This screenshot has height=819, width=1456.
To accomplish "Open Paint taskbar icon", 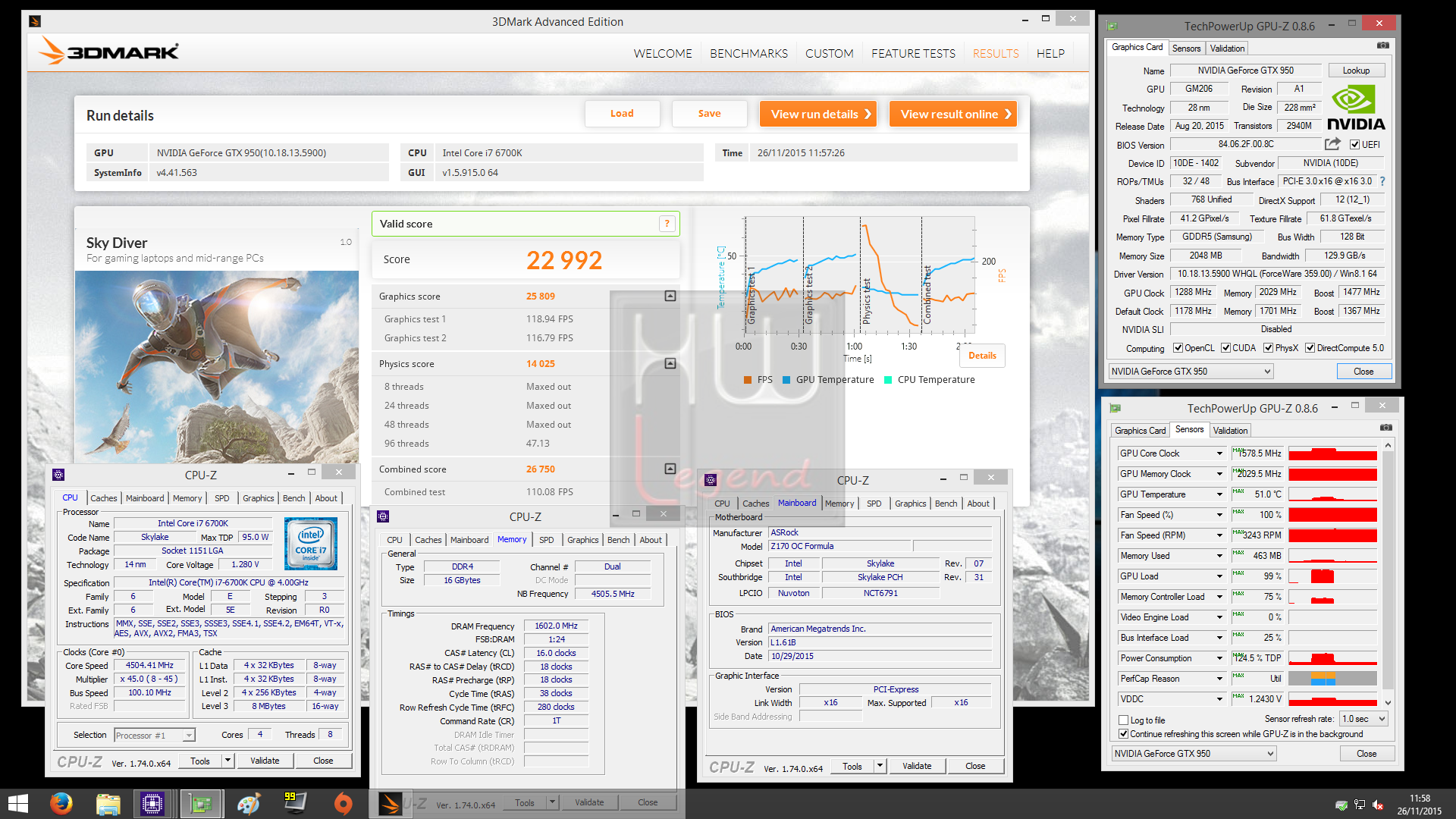I will click(248, 803).
